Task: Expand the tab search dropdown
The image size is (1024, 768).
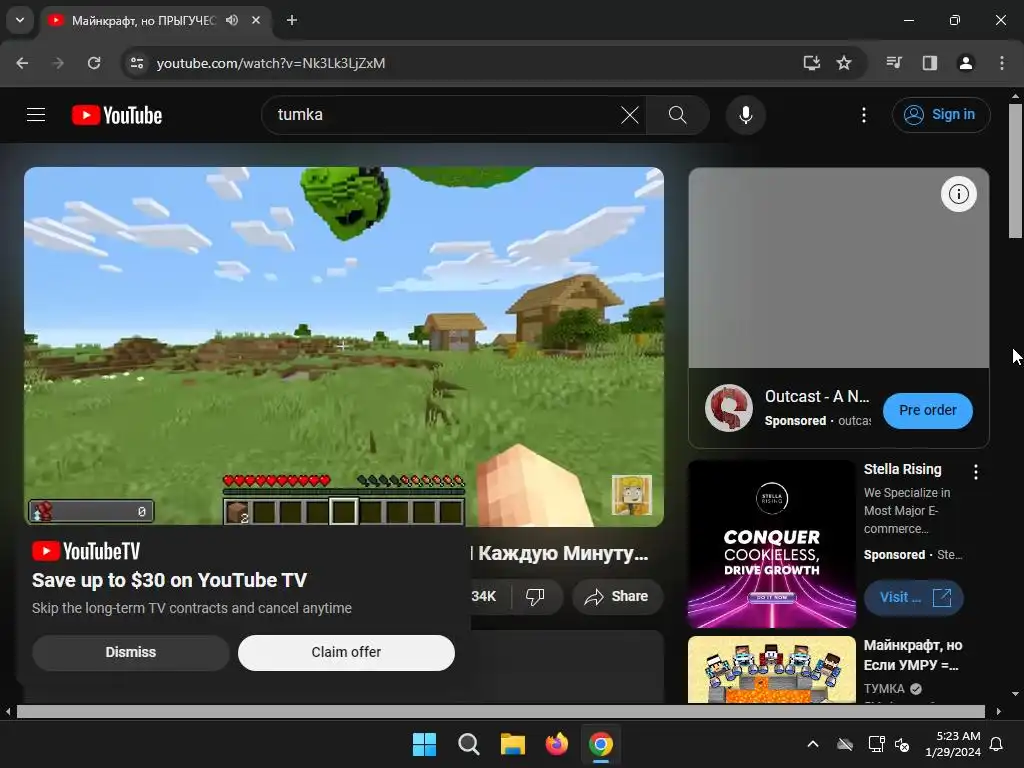Action: point(20,20)
